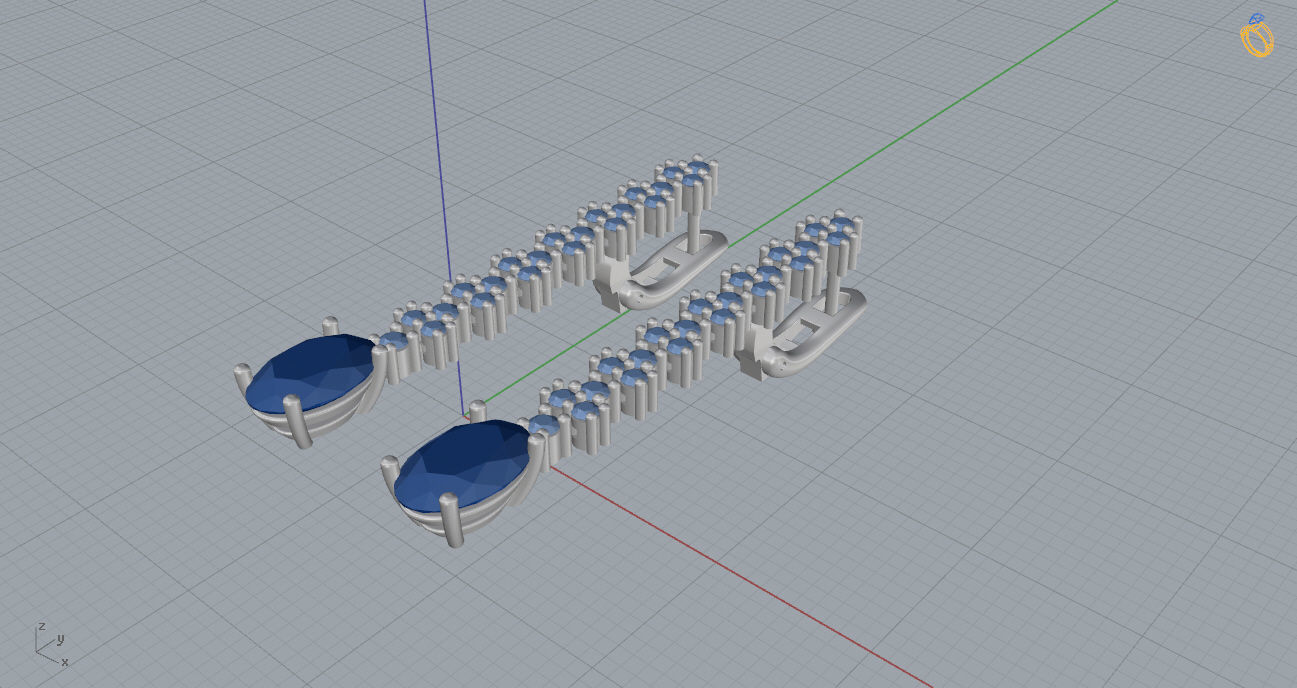Click the XYZ world axes indicator

point(52,643)
